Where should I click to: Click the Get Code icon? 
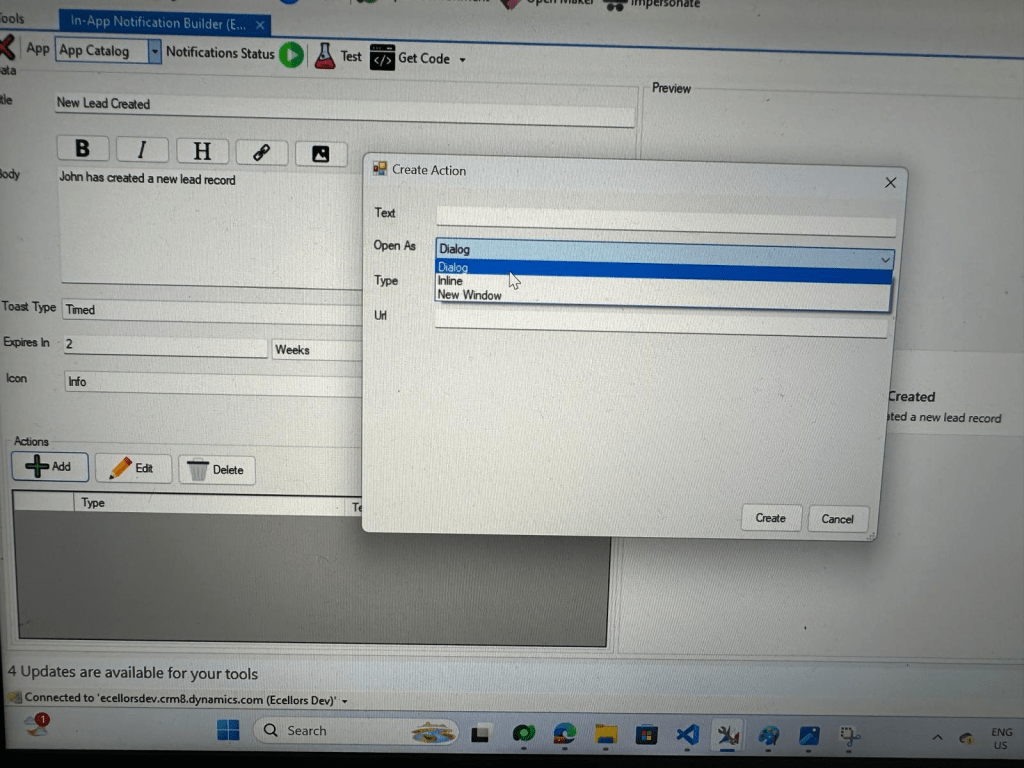tap(382, 58)
